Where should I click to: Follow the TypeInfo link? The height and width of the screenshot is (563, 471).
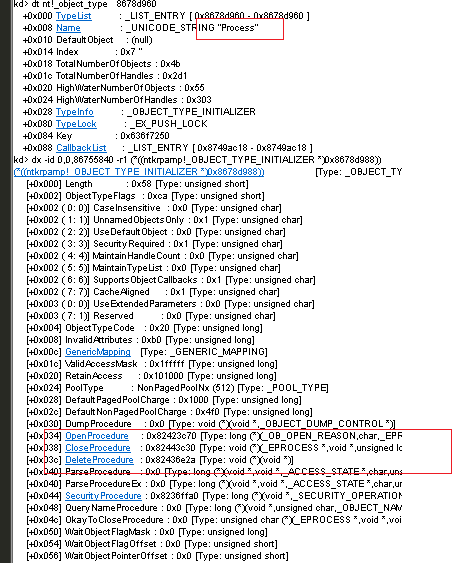(x=75, y=112)
